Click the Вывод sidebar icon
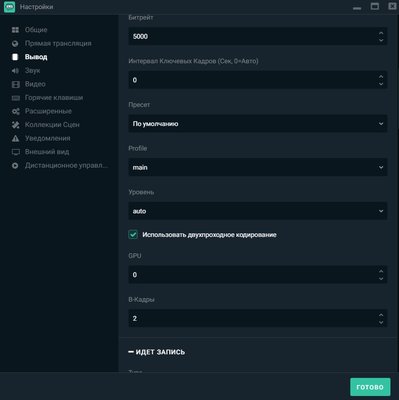The width and height of the screenshot is (399, 400). 15,57
